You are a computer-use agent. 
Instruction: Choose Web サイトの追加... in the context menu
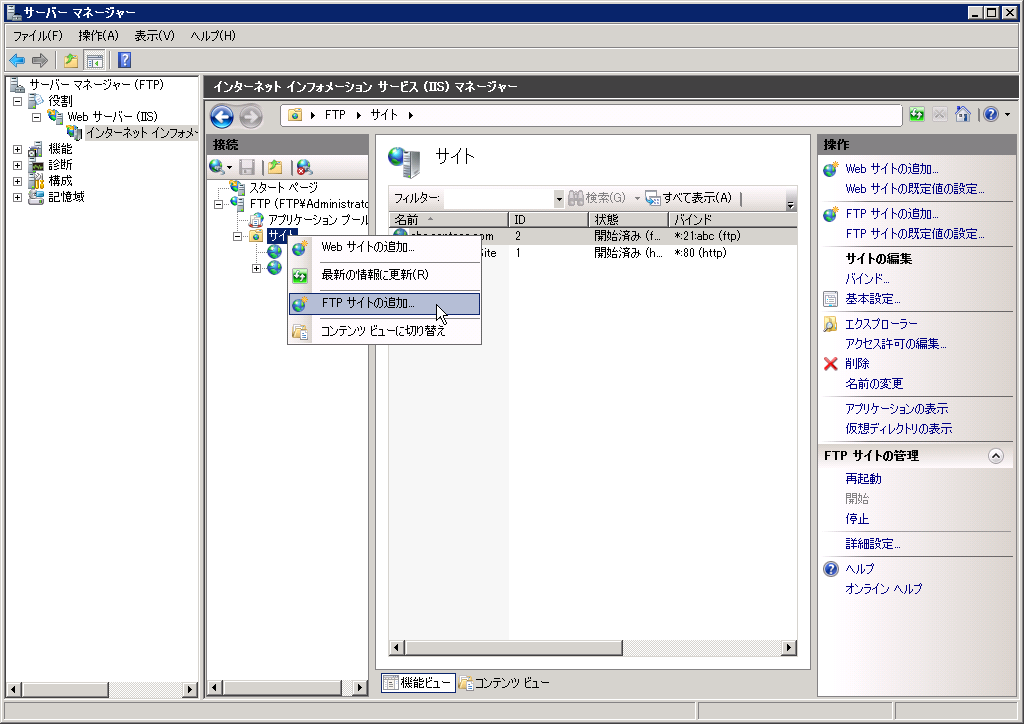click(x=384, y=247)
